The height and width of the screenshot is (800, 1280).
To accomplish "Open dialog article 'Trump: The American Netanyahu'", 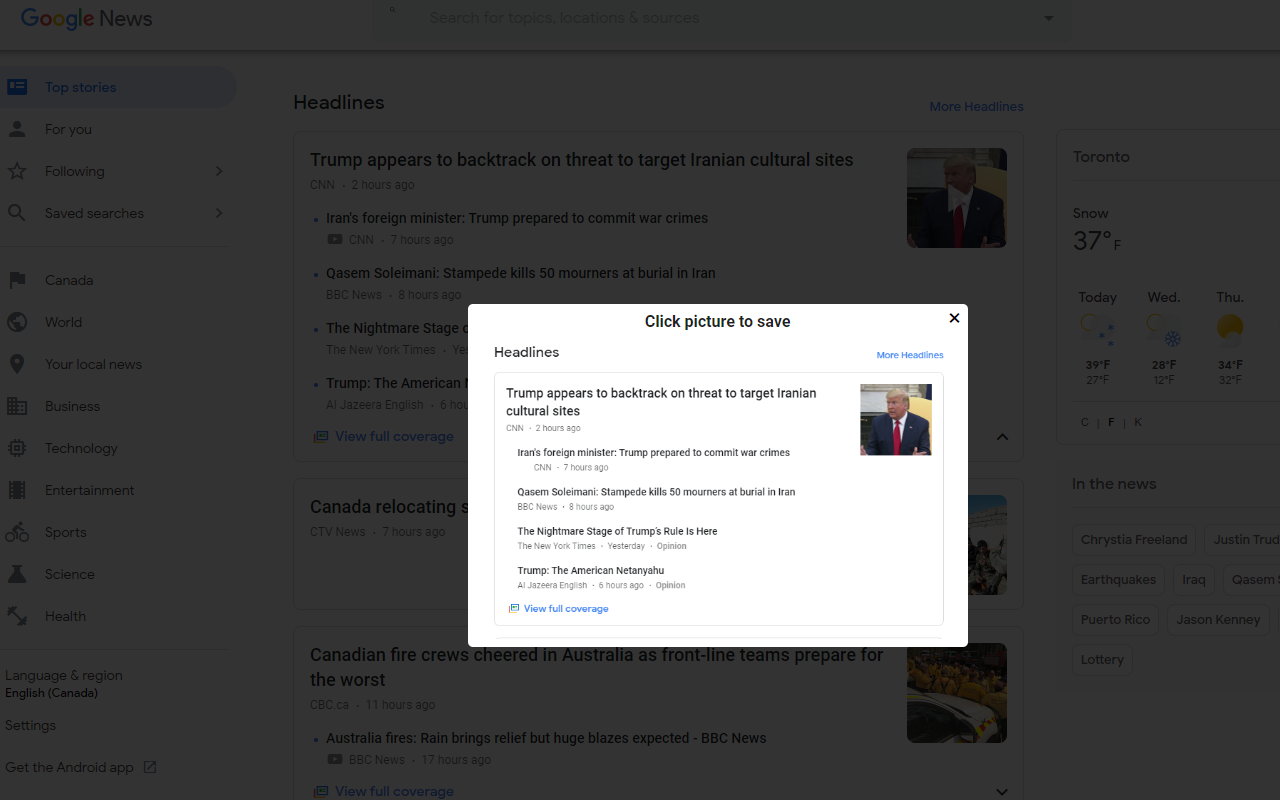I will [x=590, y=570].
